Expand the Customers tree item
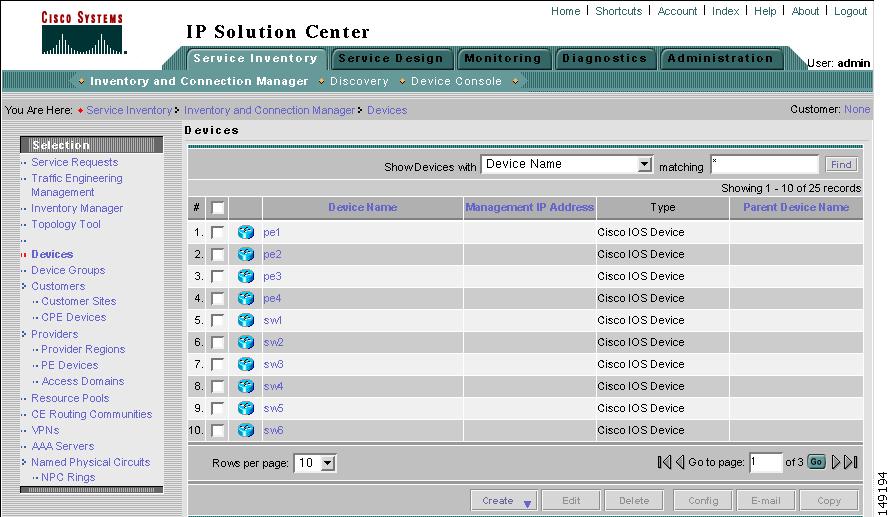890x517 pixels. pyautogui.click(x=24, y=286)
